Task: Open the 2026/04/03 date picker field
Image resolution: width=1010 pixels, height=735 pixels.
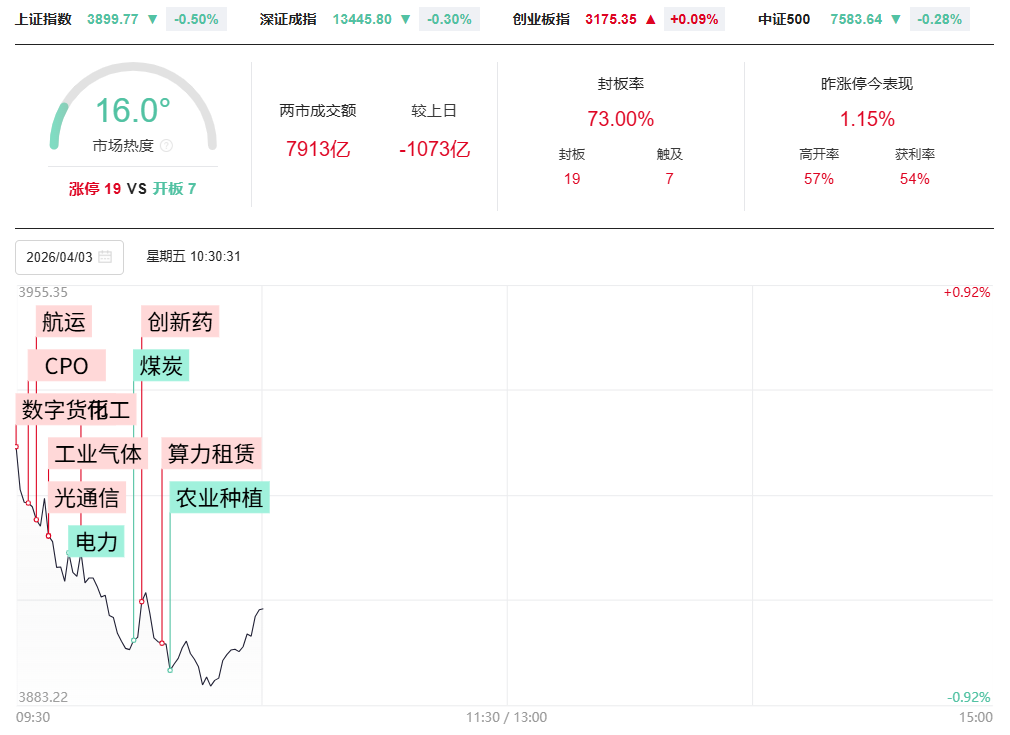Action: pos(60,257)
